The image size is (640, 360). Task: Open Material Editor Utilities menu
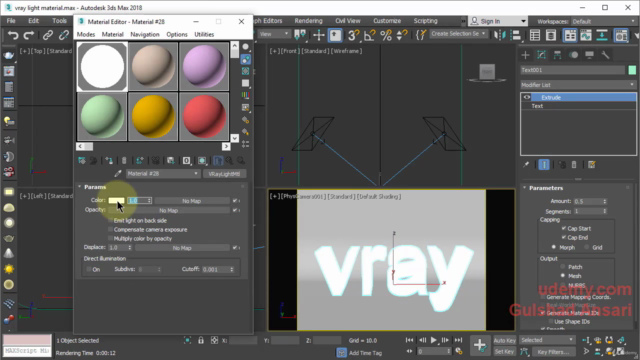pyautogui.click(x=204, y=34)
